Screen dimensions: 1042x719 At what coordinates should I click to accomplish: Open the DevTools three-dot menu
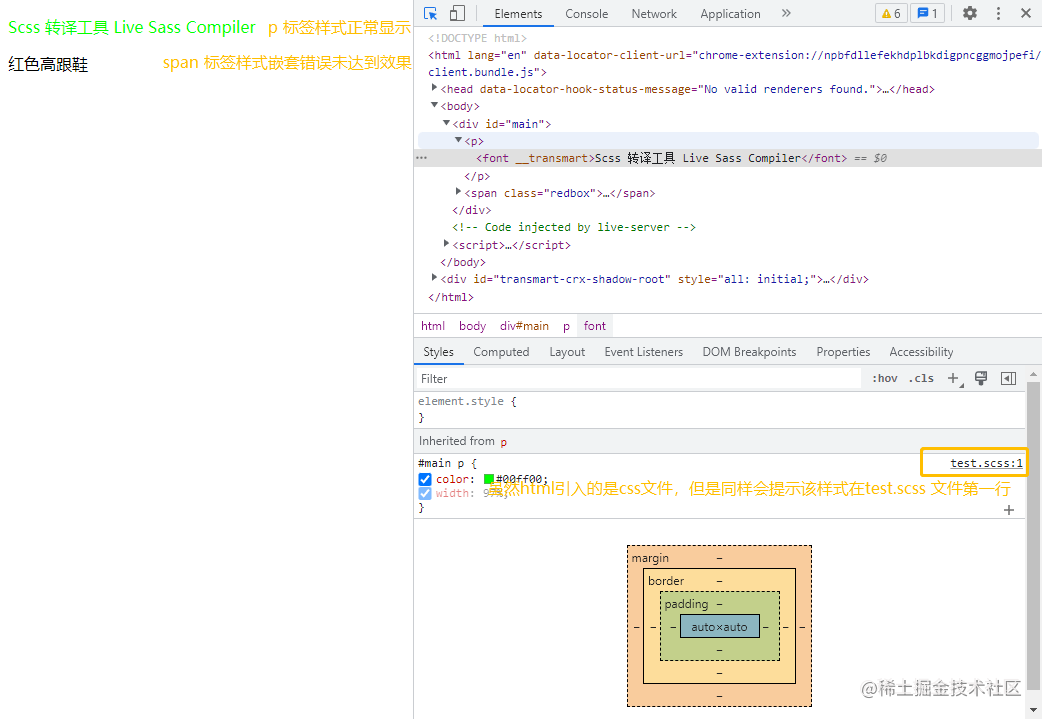point(998,13)
